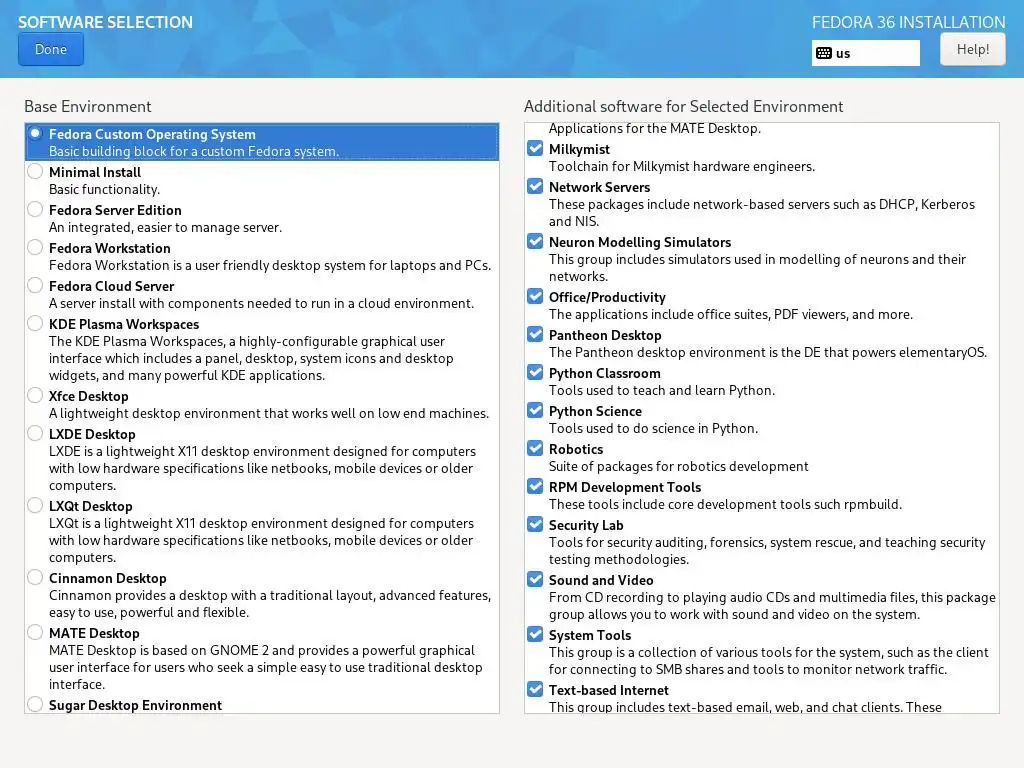Image resolution: width=1024 pixels, height=768 pixels.
Task: Click the keyboard layout icon
Action: coord(824,54)
